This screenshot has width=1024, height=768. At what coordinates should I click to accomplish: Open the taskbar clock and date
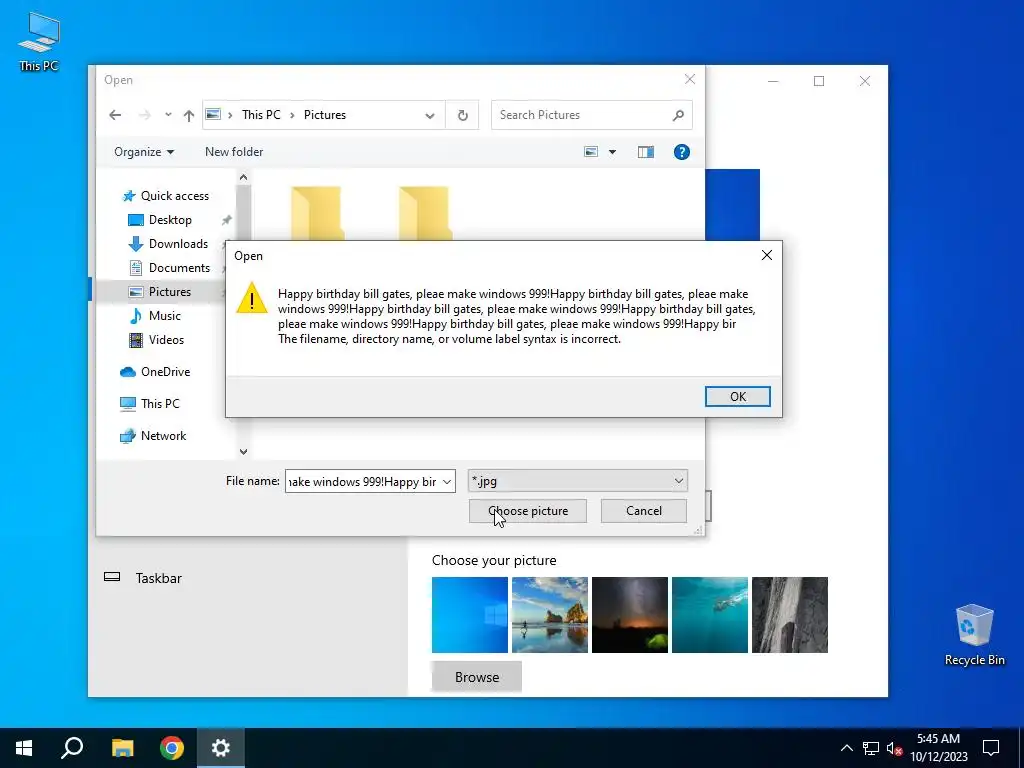938,748
